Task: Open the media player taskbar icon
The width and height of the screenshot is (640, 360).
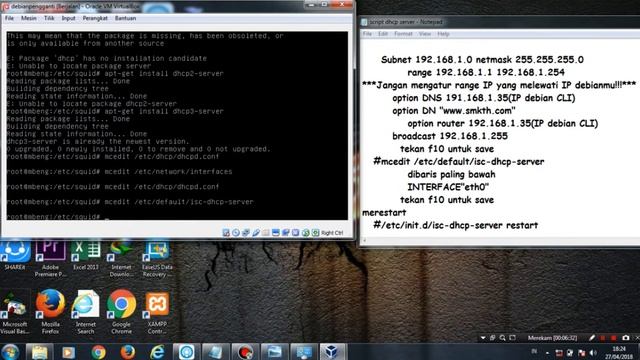Action: coord(69,352)
